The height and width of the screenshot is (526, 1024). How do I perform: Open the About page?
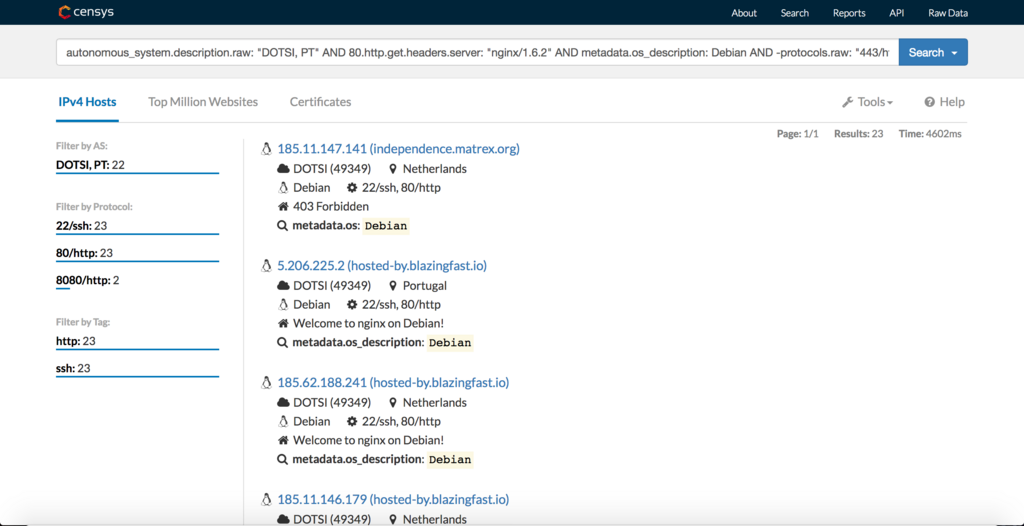(x=744, y=13)
